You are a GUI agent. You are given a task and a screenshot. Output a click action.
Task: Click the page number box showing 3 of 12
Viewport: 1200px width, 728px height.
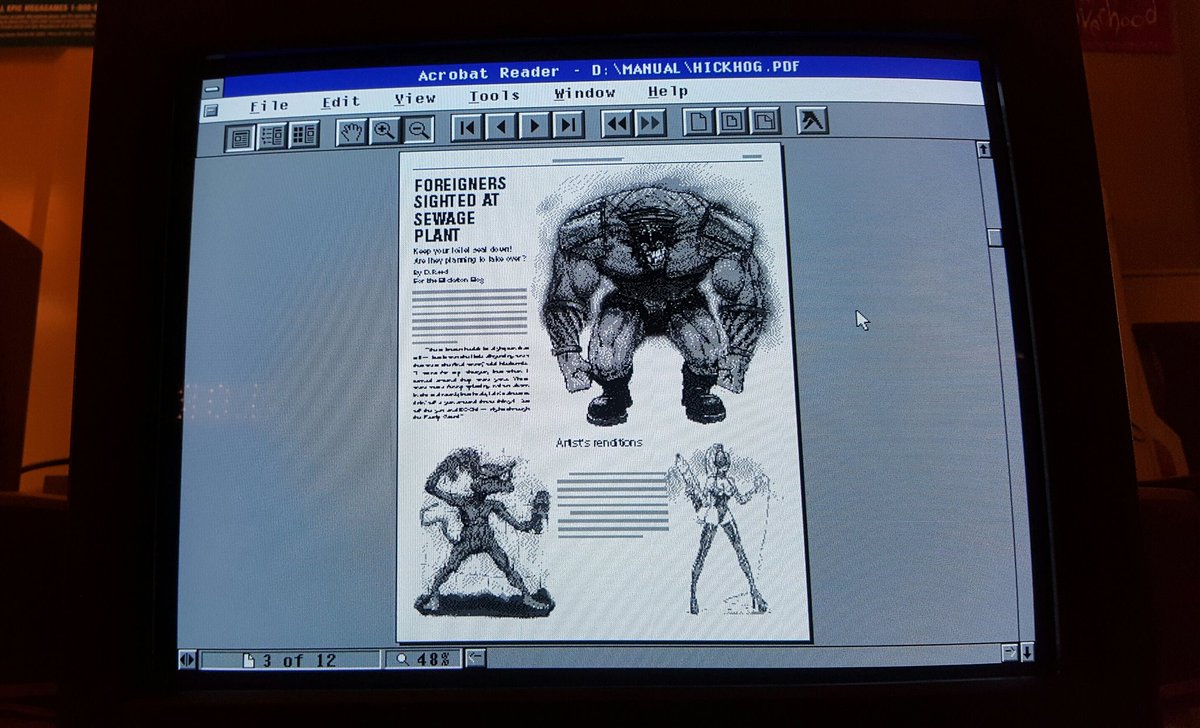pos(290,660)
